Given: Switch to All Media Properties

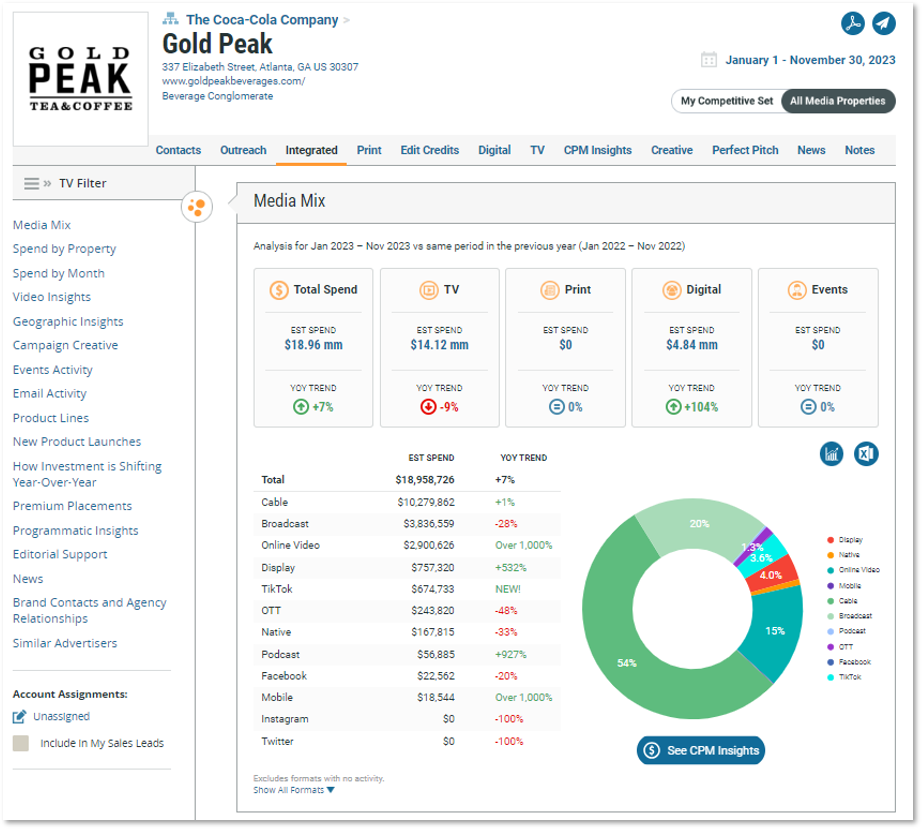Looking at the screenshot, I should click(x=838, y=101).
